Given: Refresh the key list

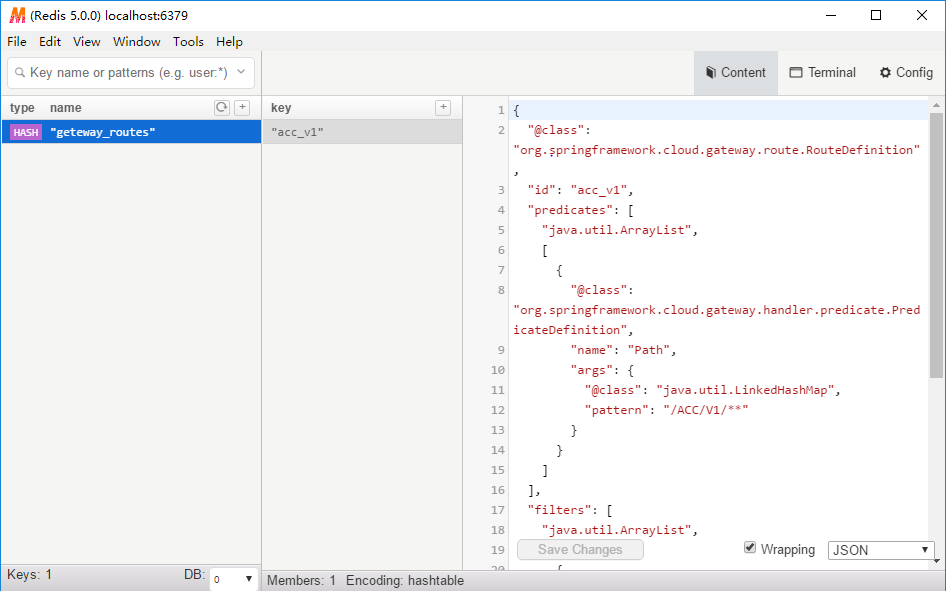Looking at the screenshot, I should (x=222, y=107).
